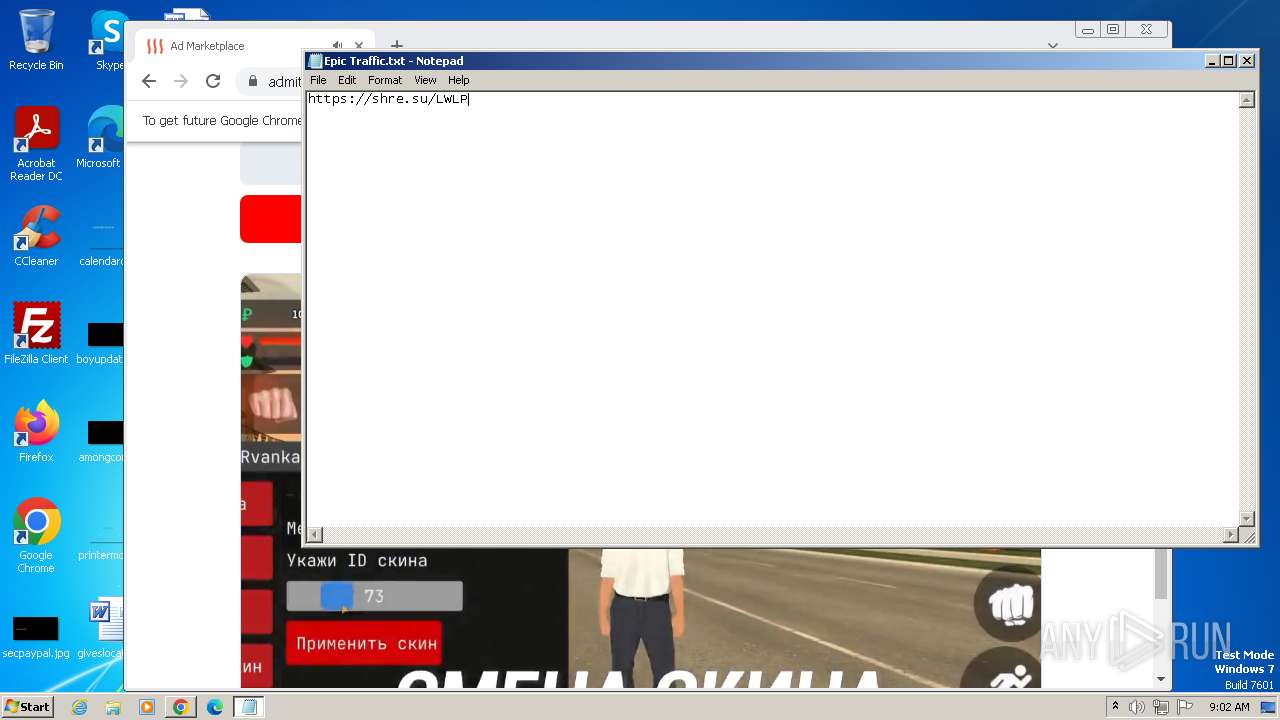The height and width of the screenshot is (720, 1280).
Task: Open the Skype desktop shortcut
Action: point(108,40)
